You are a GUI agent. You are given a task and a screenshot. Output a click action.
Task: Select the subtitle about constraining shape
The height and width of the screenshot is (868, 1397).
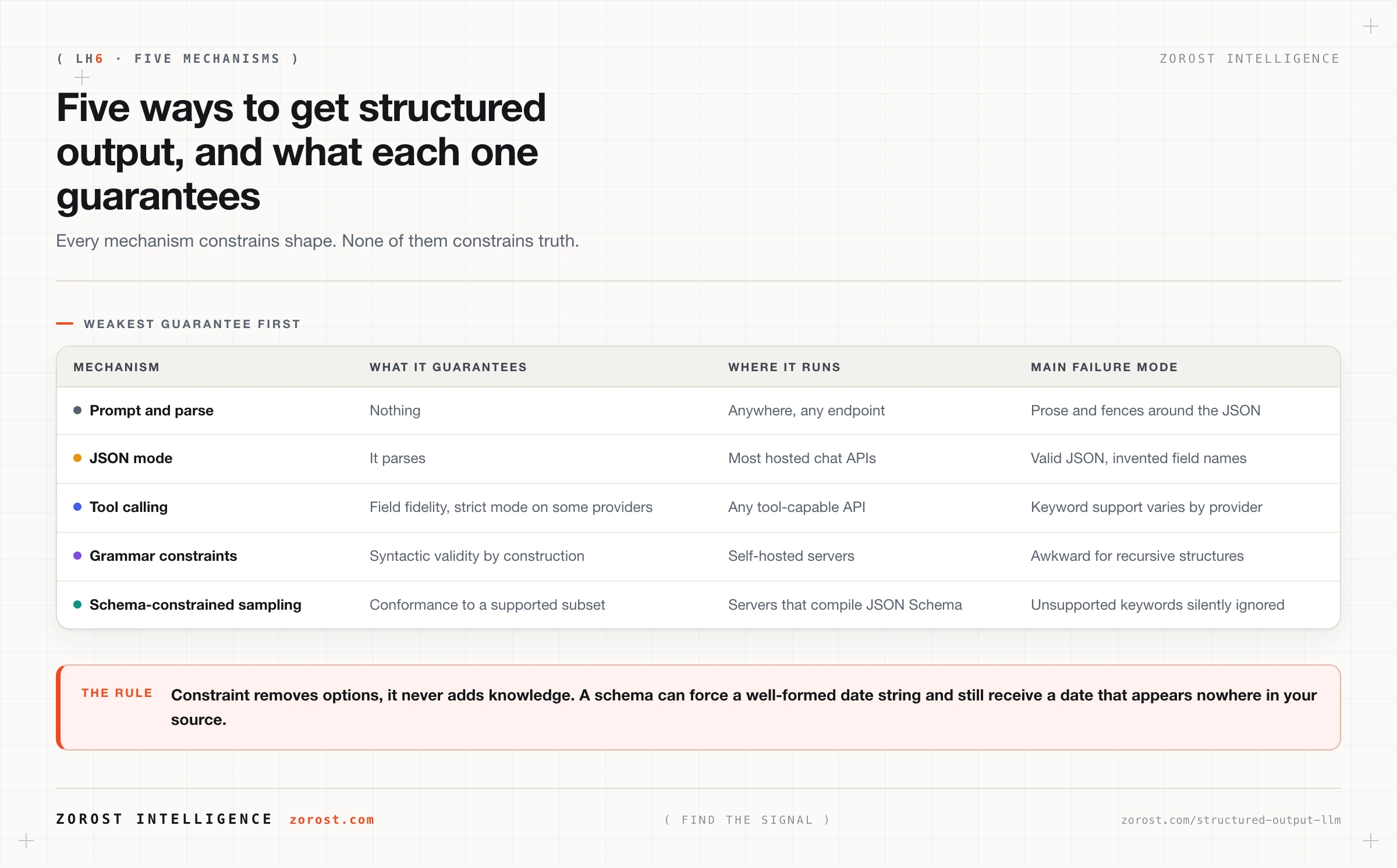tap(317, 241)
